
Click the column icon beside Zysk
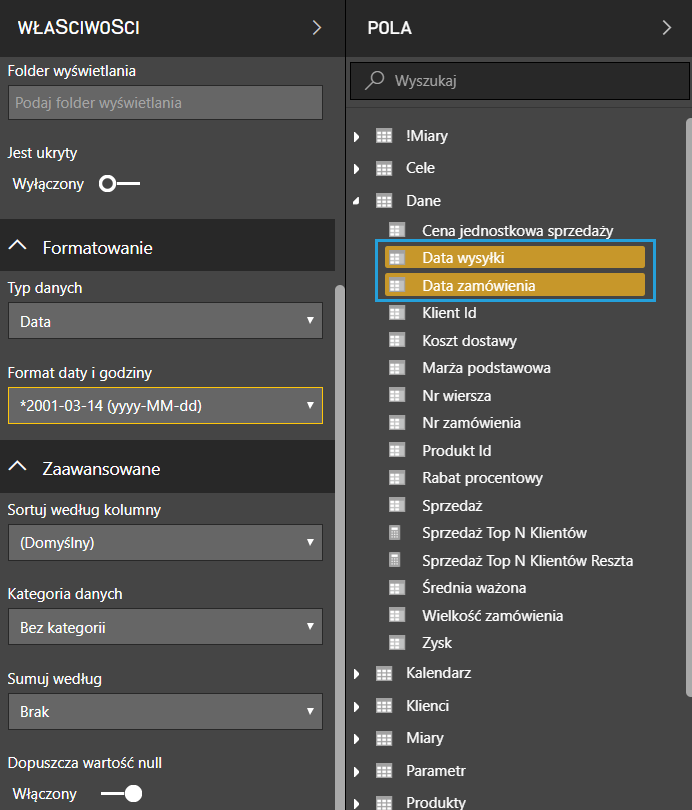point(395,642)
